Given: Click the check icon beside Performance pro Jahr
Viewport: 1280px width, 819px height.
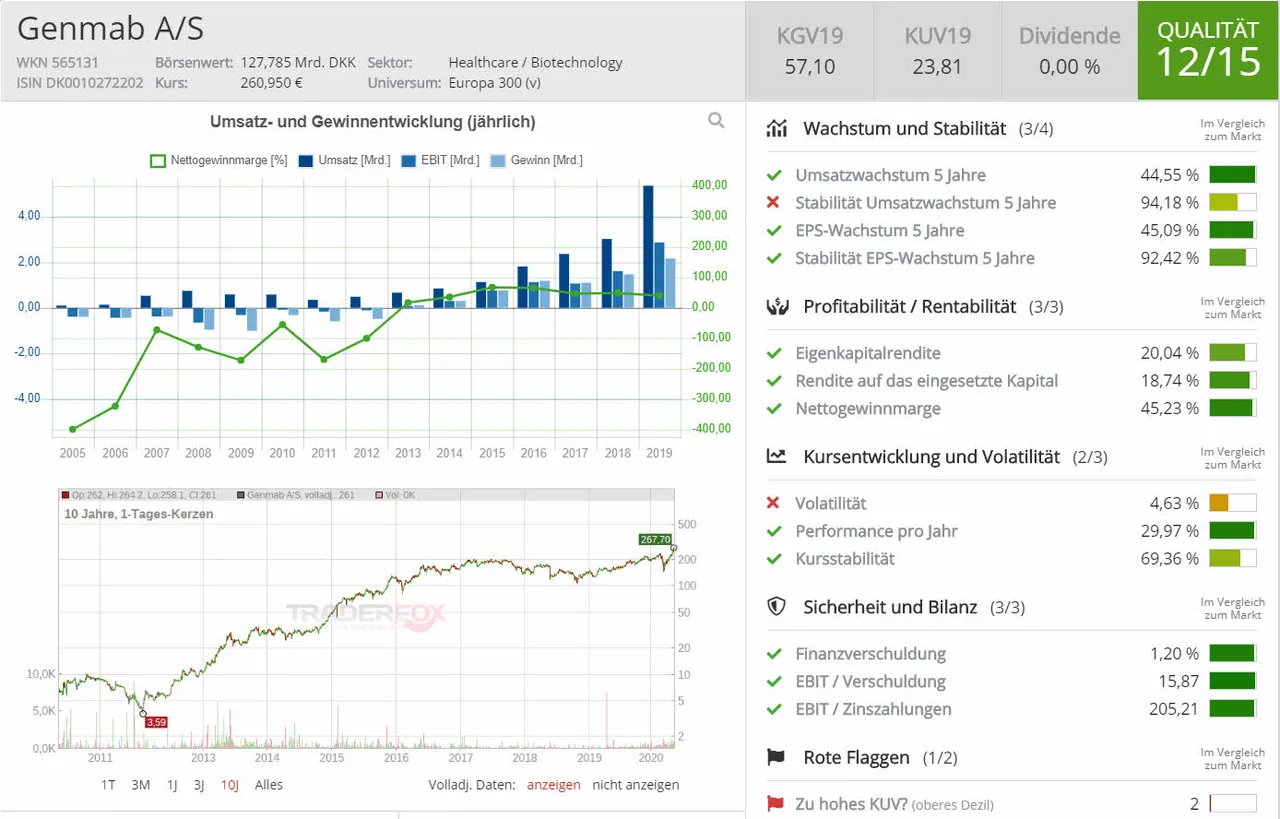Looking at the screenshot, I should (773, 531).
